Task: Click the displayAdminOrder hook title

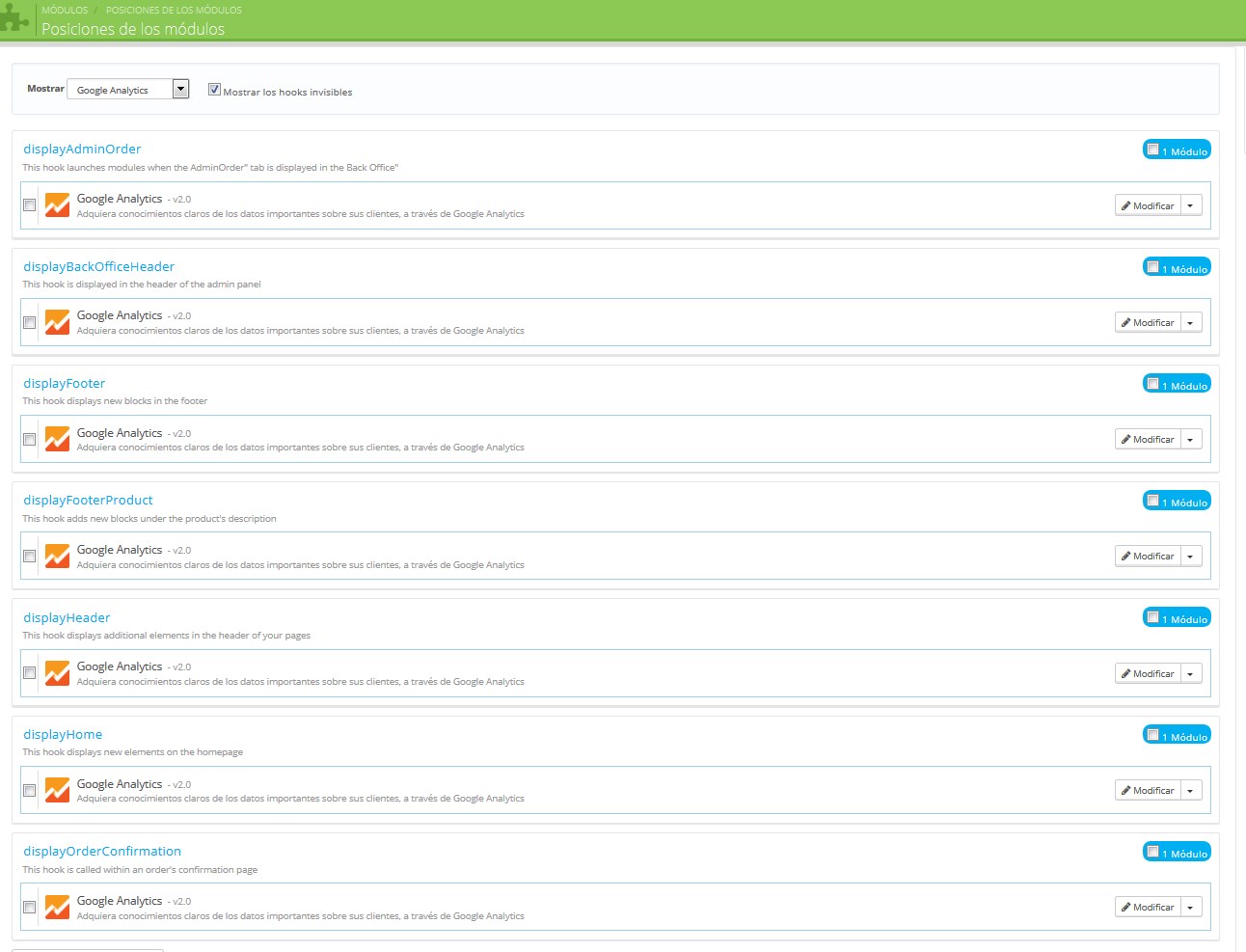Action: (x=82, y=149)
